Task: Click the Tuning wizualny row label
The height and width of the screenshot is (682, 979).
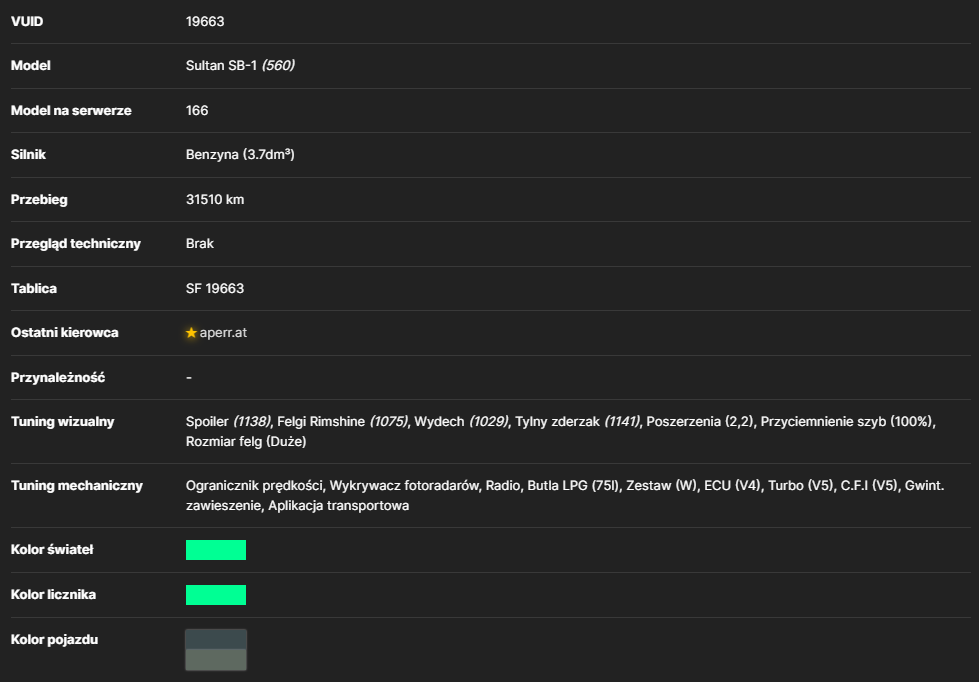Action: click(x=62, y=422)
